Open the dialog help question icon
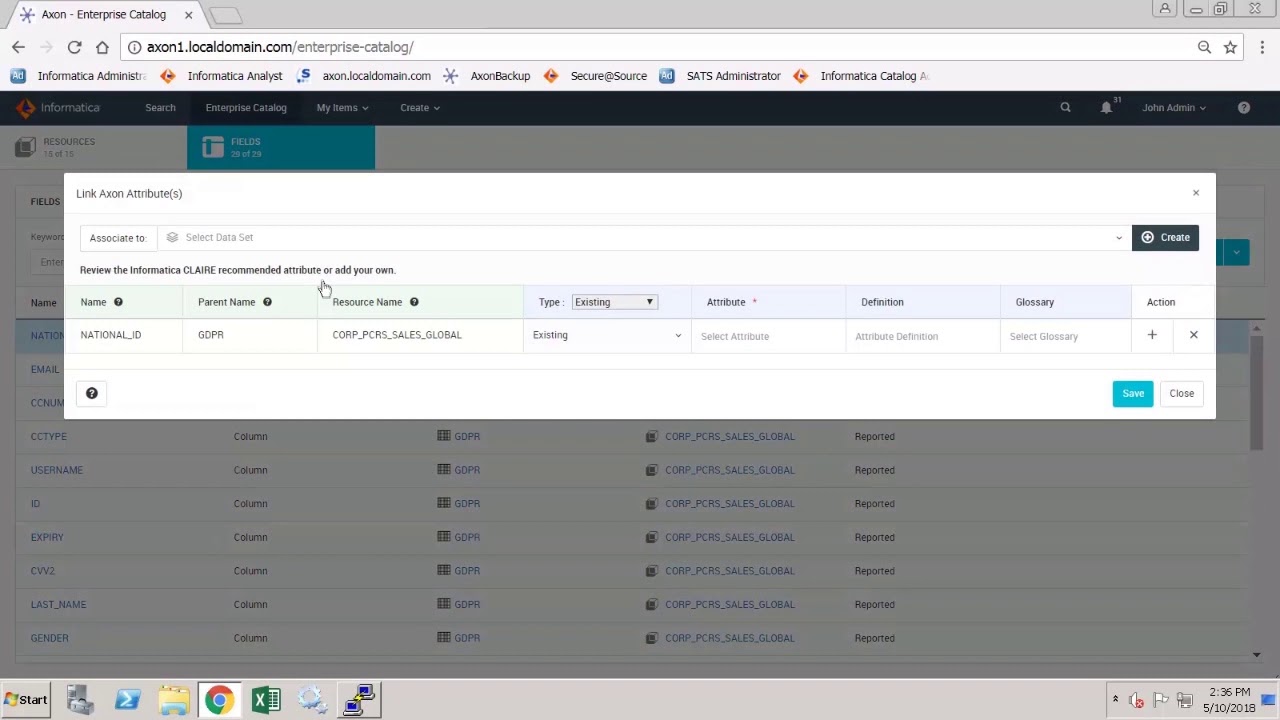Screen dimensions: 1280x720 (x=92, y=393)
